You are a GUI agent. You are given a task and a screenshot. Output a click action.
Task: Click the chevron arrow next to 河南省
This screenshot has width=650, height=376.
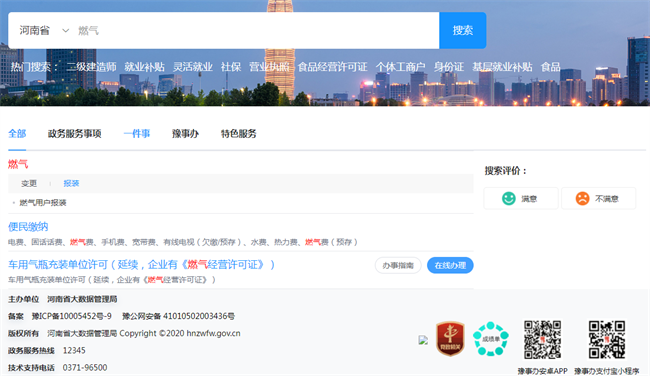pos(65,31)
